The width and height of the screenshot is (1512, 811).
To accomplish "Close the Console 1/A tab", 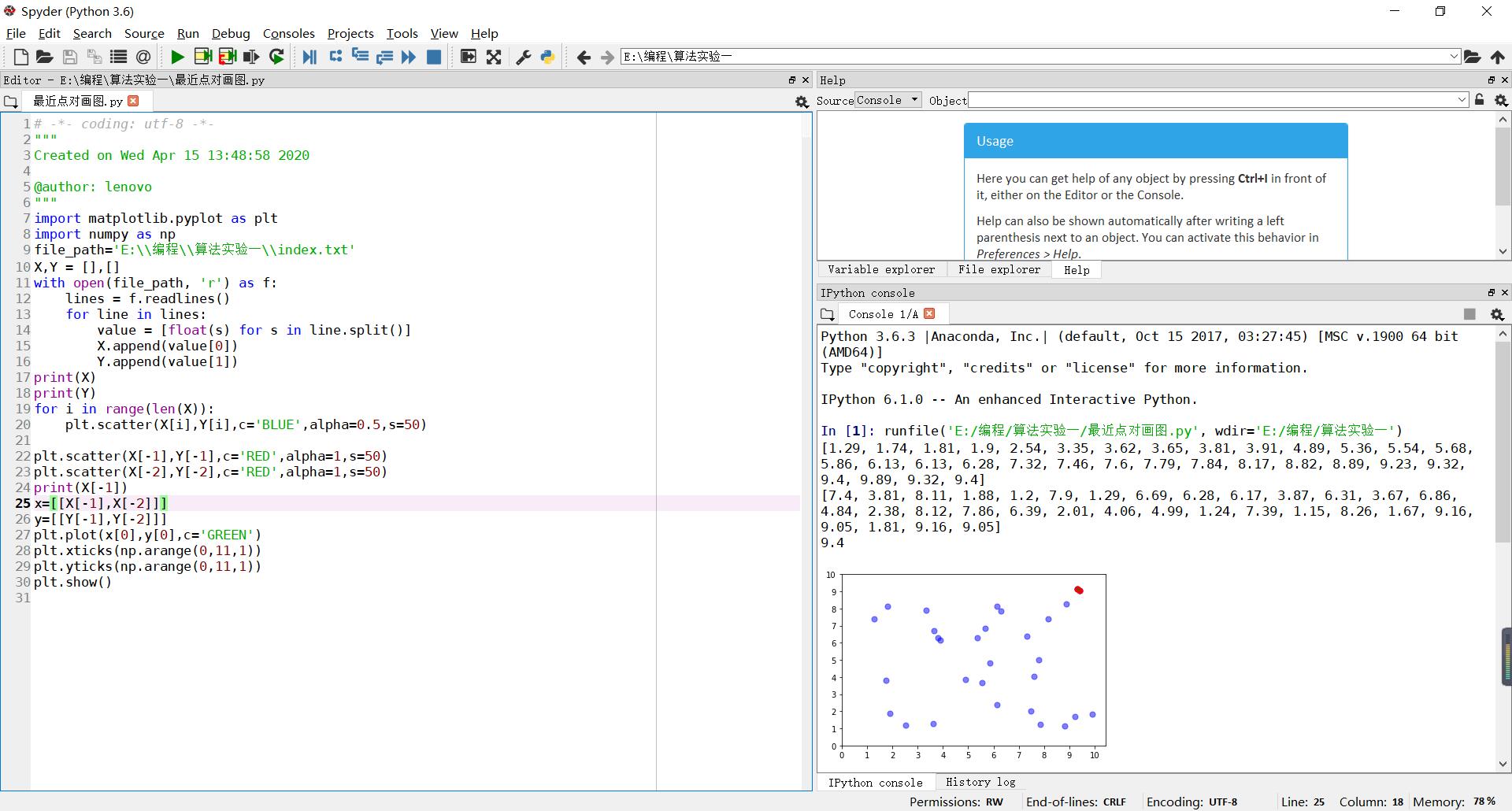I will click(929, 313).
